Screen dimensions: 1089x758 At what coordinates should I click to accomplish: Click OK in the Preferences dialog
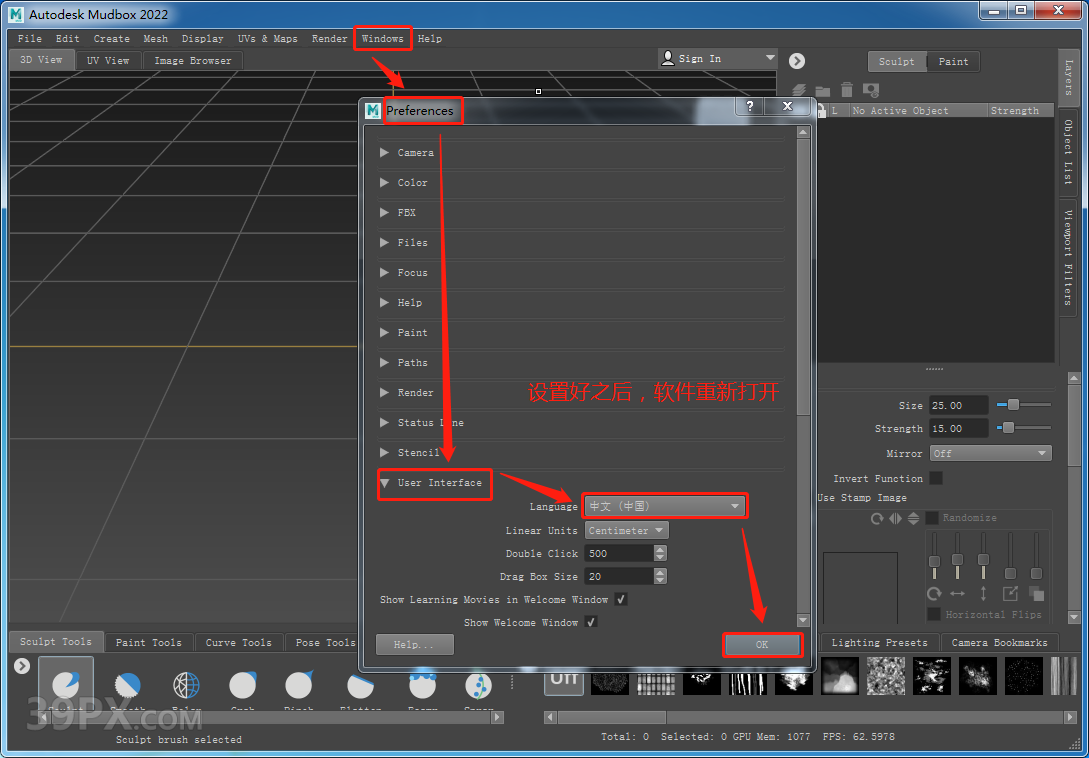pyautogui.click(x=762, y=645)
